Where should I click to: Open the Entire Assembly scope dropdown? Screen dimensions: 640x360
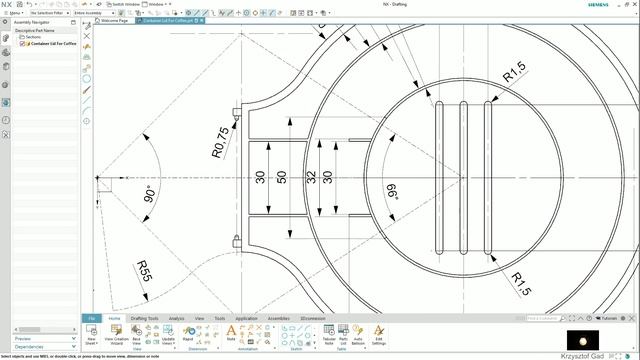point(94,13)
